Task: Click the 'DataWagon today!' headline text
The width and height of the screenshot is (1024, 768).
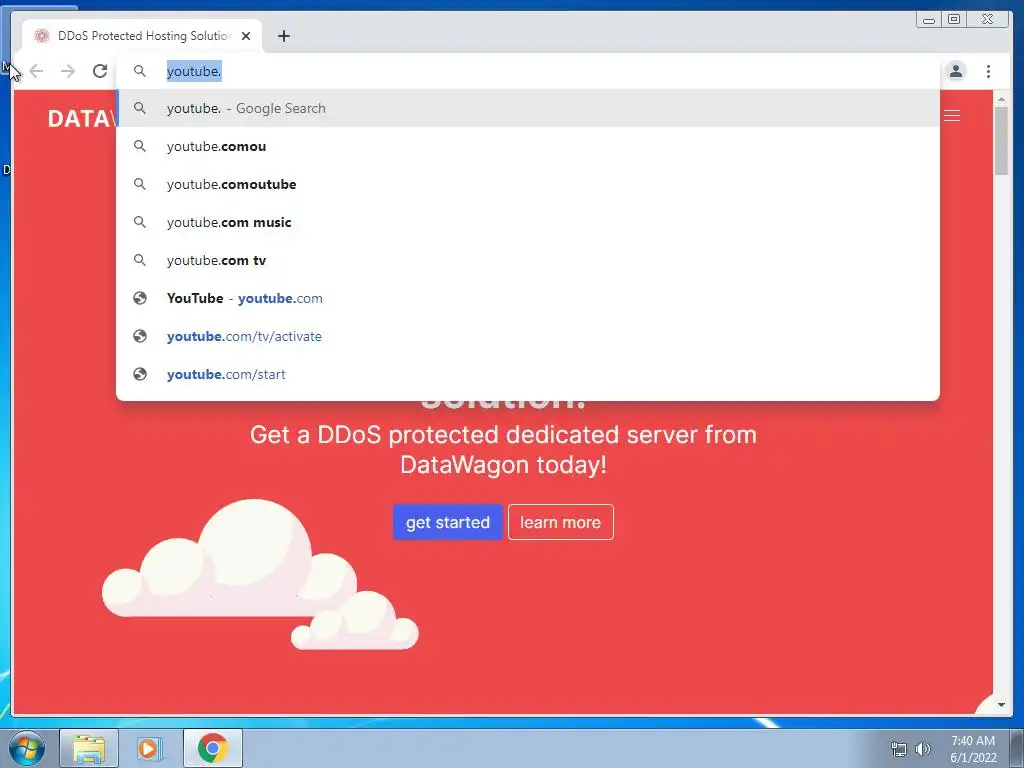Action: (504, 465)
